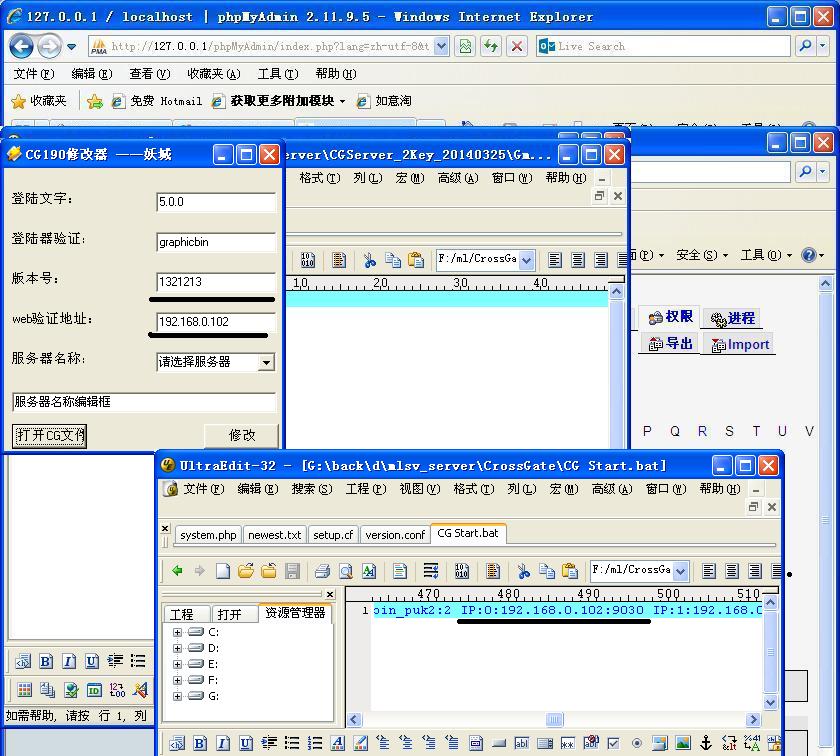
Task: Switch to the system.php tab
Action: click(x=208, y=535)
